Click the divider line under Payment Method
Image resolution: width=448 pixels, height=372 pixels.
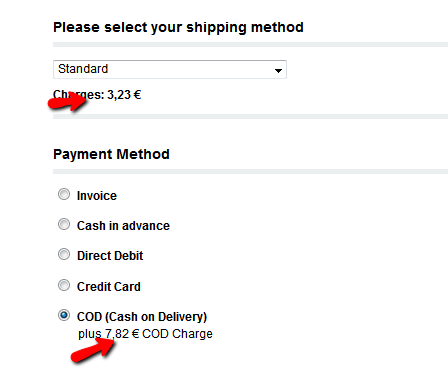pyautogui.click(x=250, y=172)
